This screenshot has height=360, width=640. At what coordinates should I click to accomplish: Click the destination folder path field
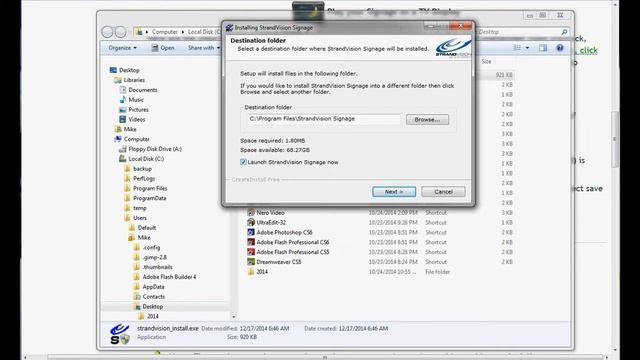[x=324, y=119]
